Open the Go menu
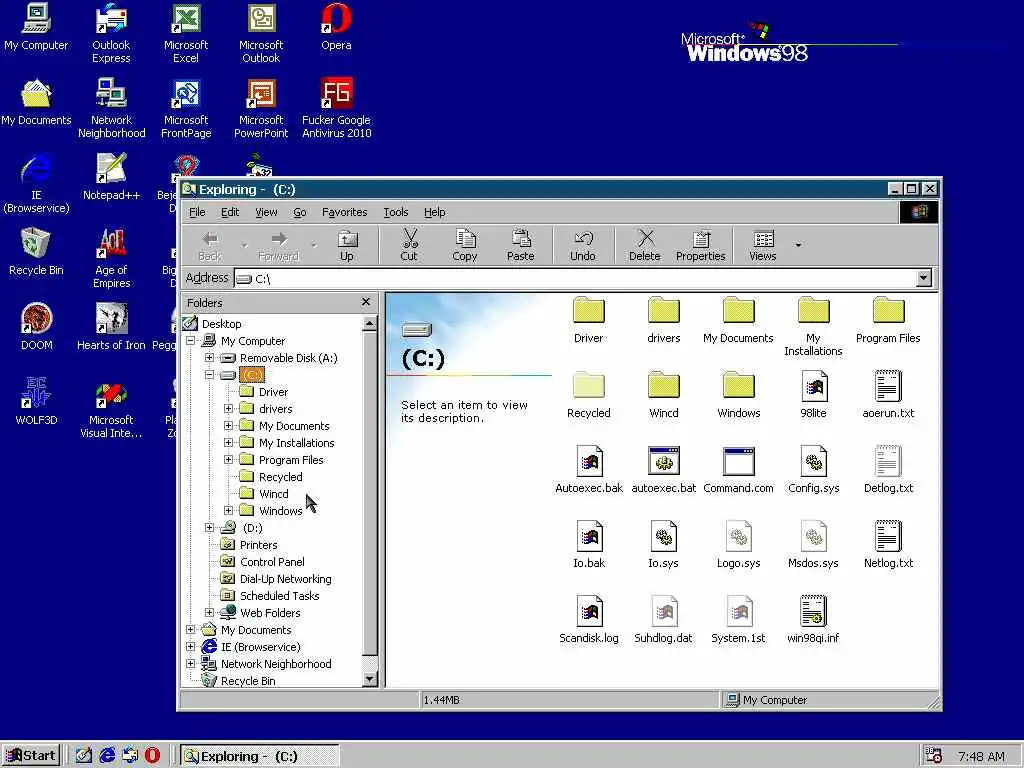1024x768 pixels. point(300,212)
